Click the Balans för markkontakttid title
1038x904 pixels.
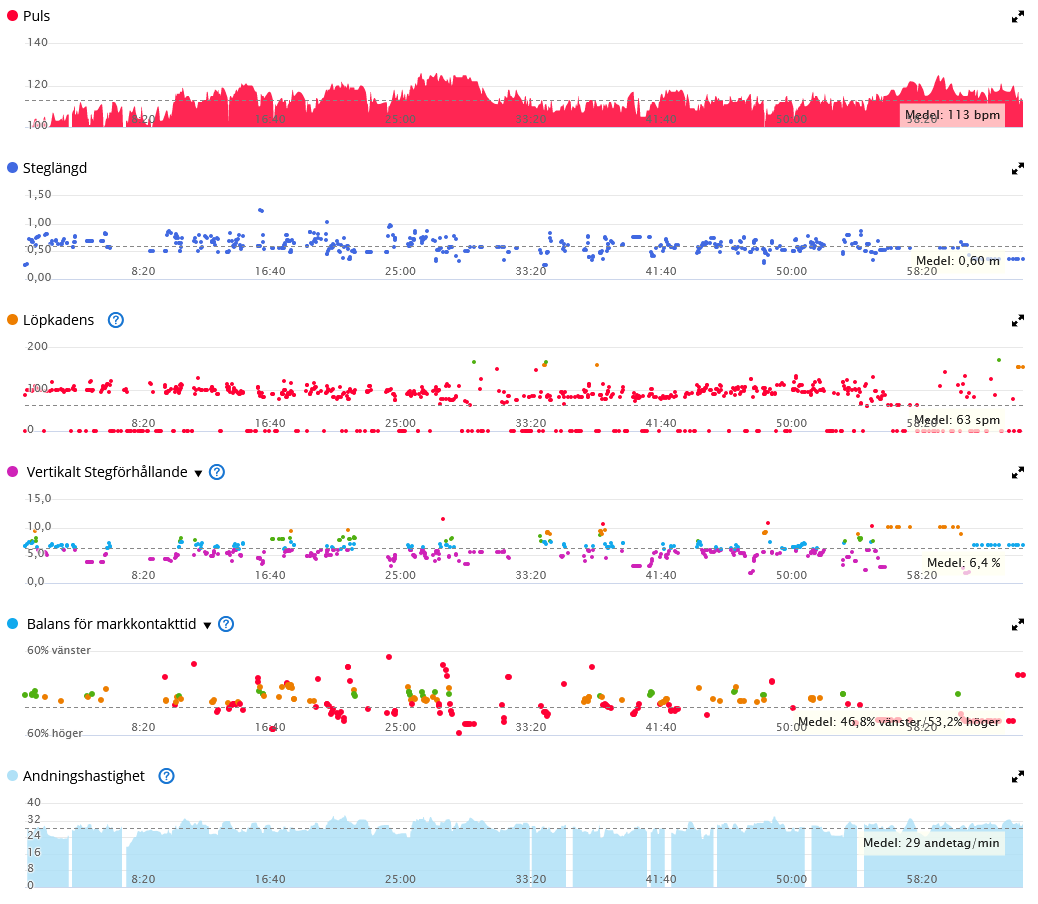[x=111, y=624]
